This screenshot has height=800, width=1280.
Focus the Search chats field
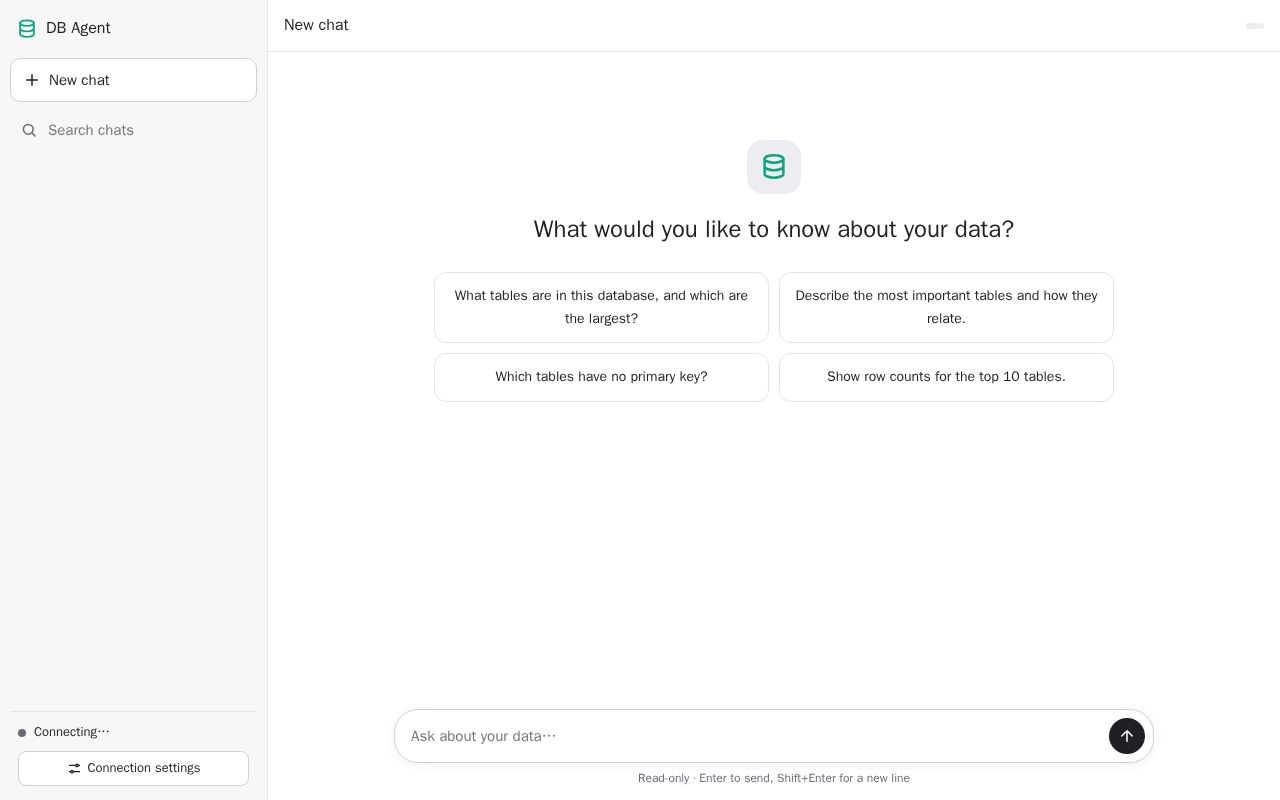(133, 130)
